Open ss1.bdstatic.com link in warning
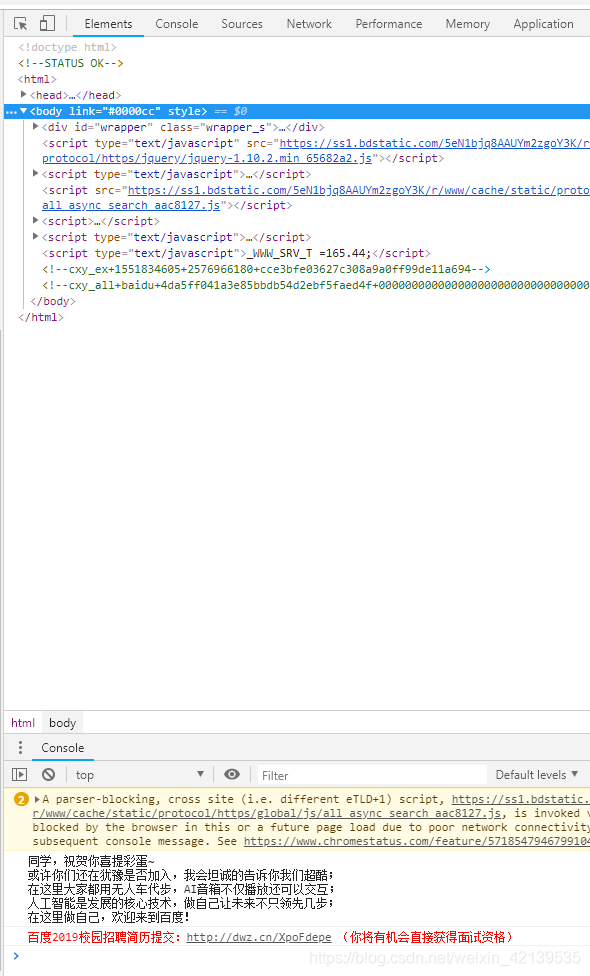The height and width of the screenshot is (976, 590). (x=520, y=799)
